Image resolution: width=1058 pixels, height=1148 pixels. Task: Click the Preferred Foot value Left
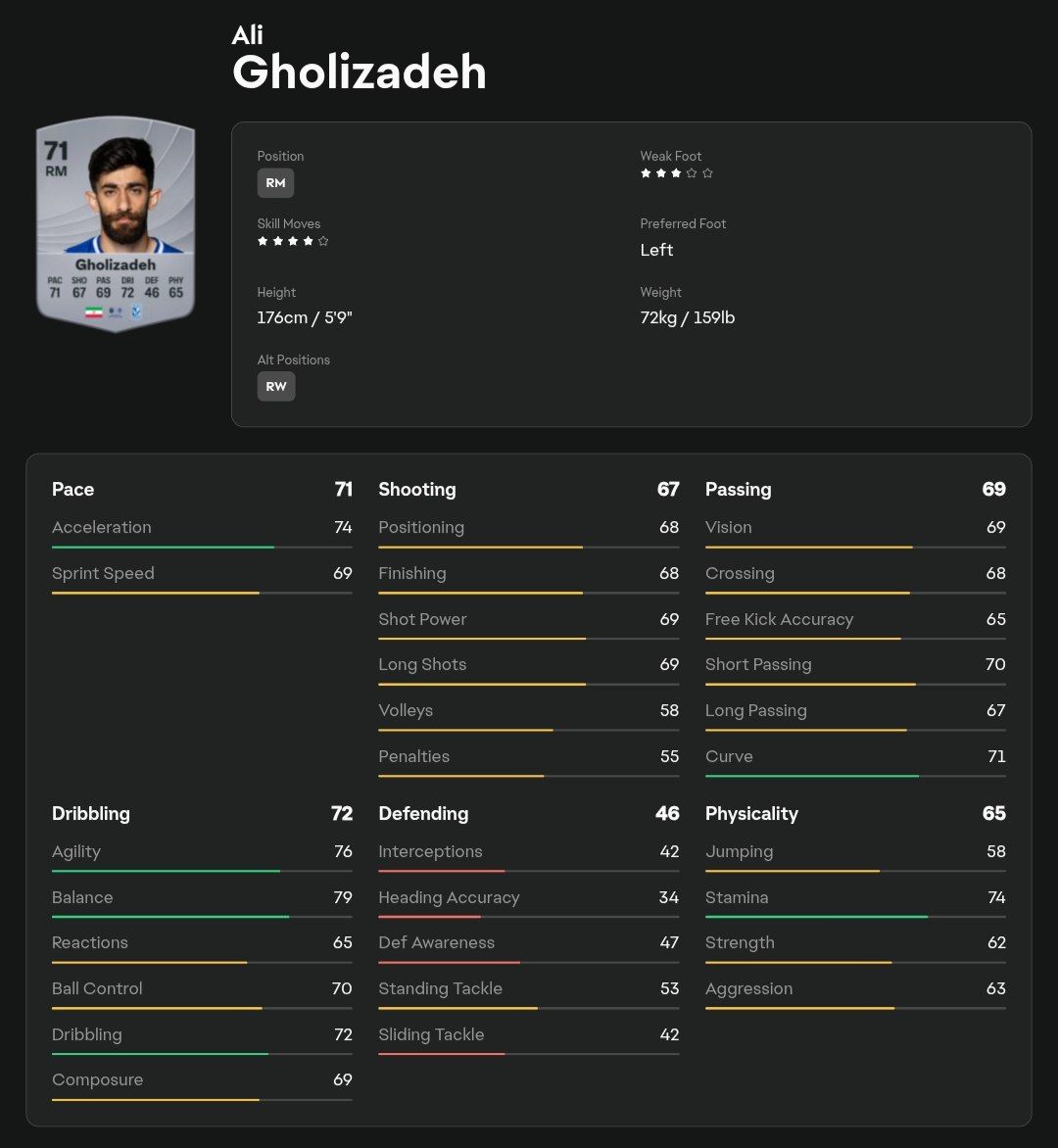click(x=656, y=250)
